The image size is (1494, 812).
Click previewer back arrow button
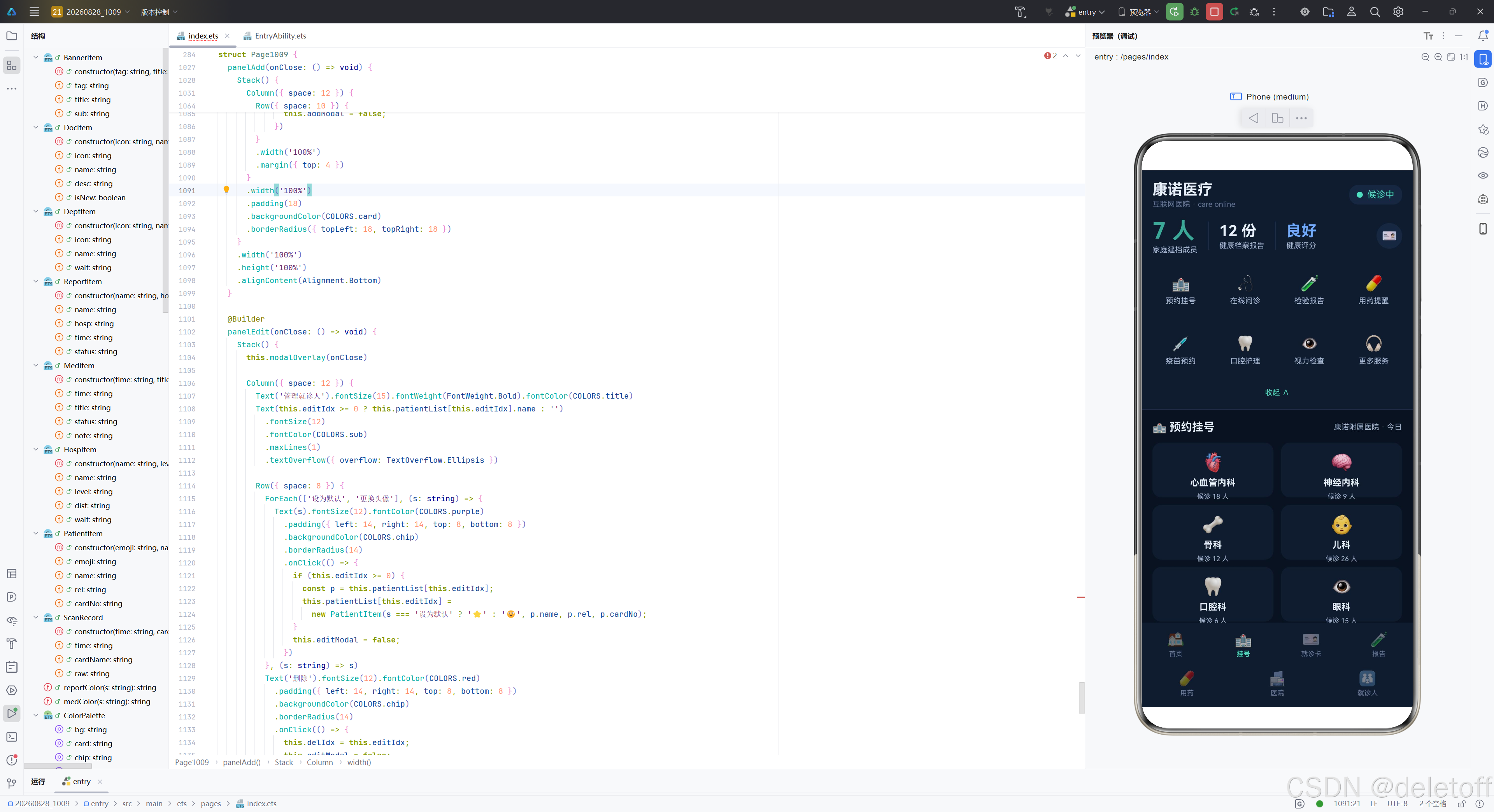(1253, 118)
